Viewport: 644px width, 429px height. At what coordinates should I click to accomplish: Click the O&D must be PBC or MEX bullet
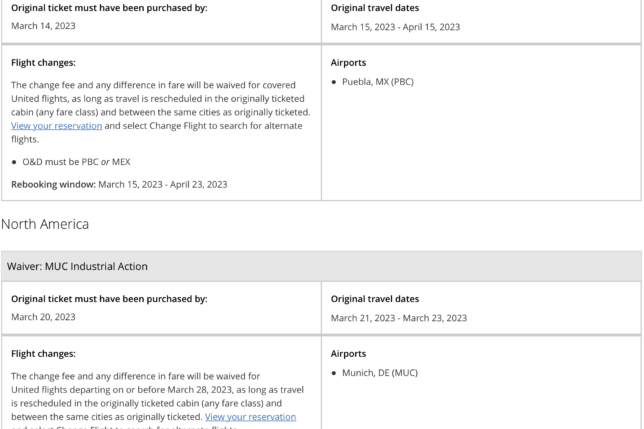76,162
